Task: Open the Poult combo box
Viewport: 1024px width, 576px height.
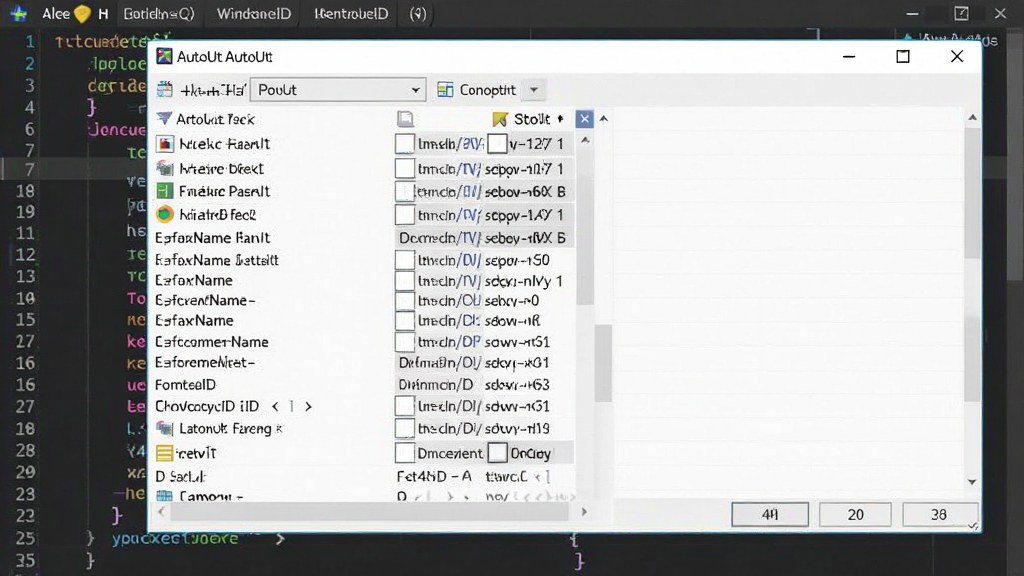Action: point(338,90)
